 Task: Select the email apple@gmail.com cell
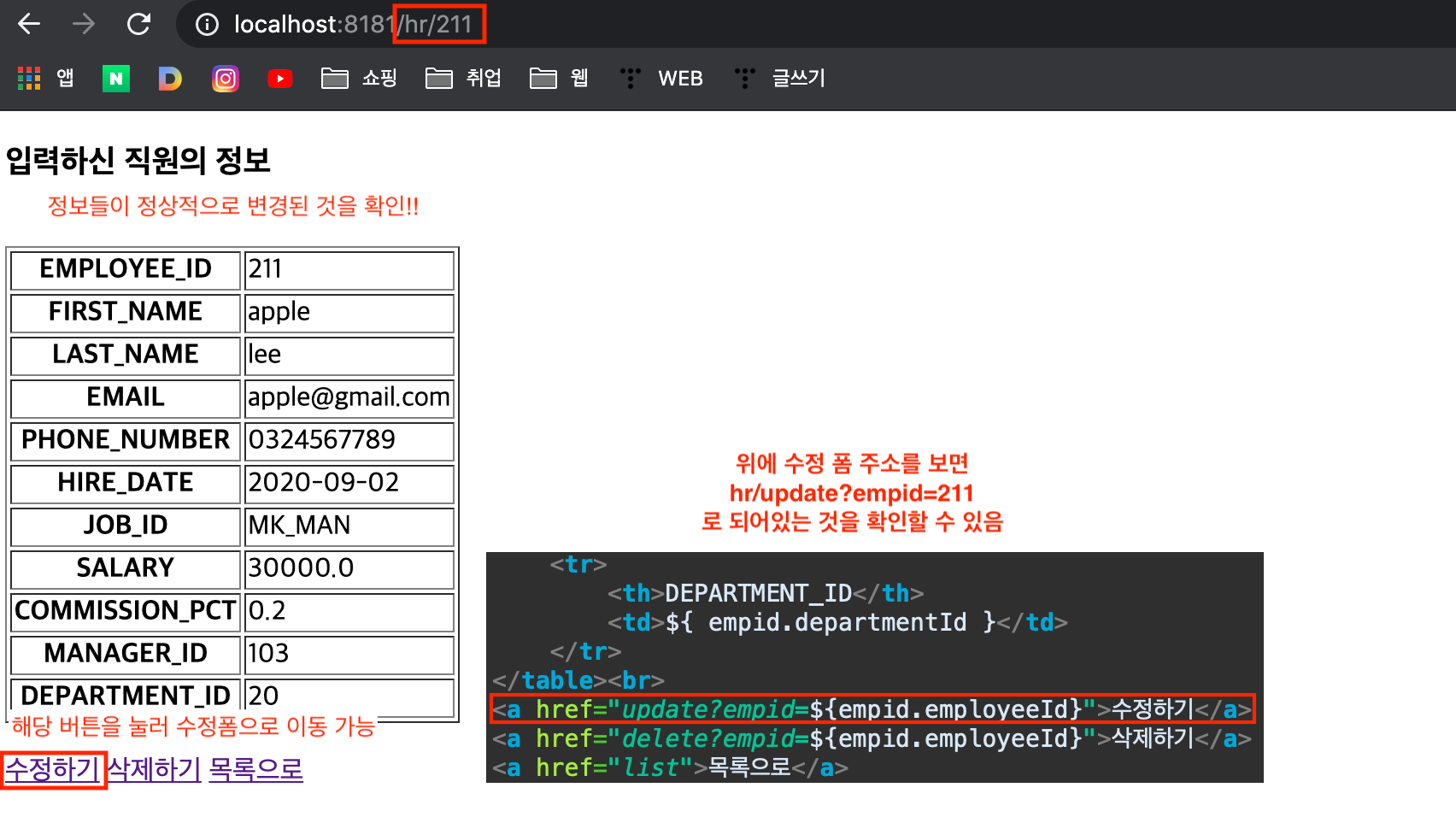[x=349, y=398]
